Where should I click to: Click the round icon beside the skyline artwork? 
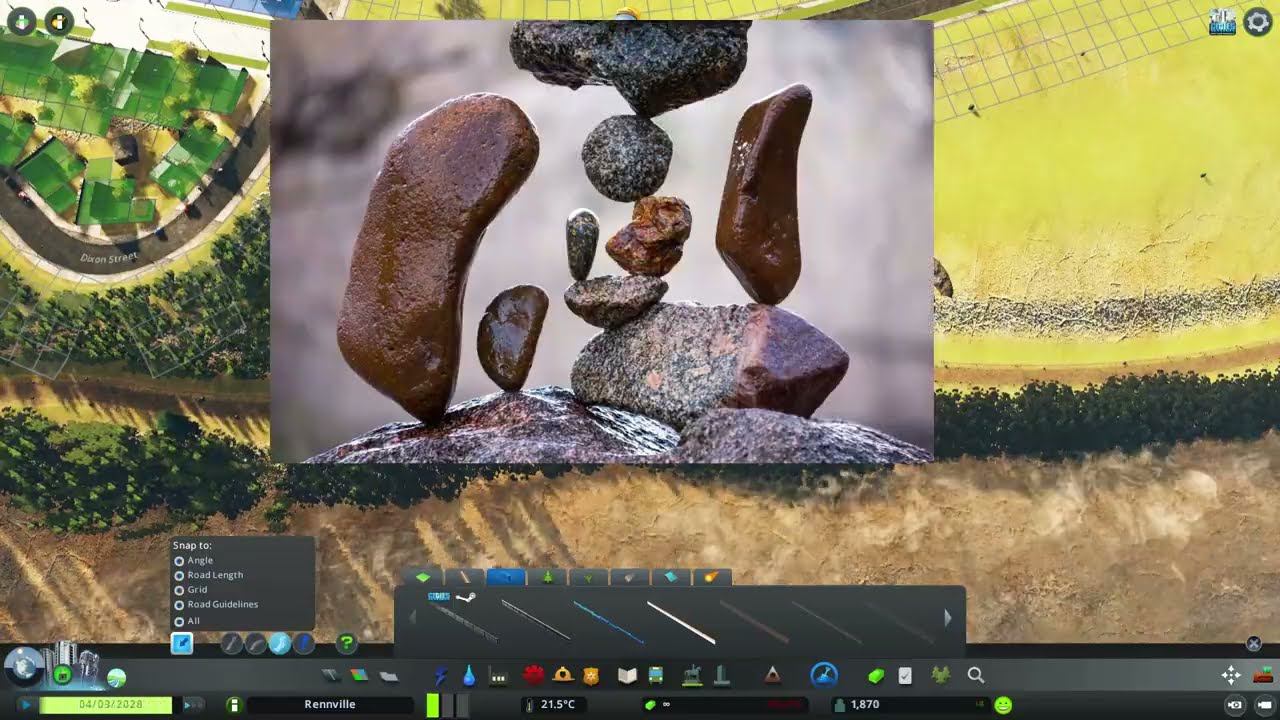tap(63, 676)
